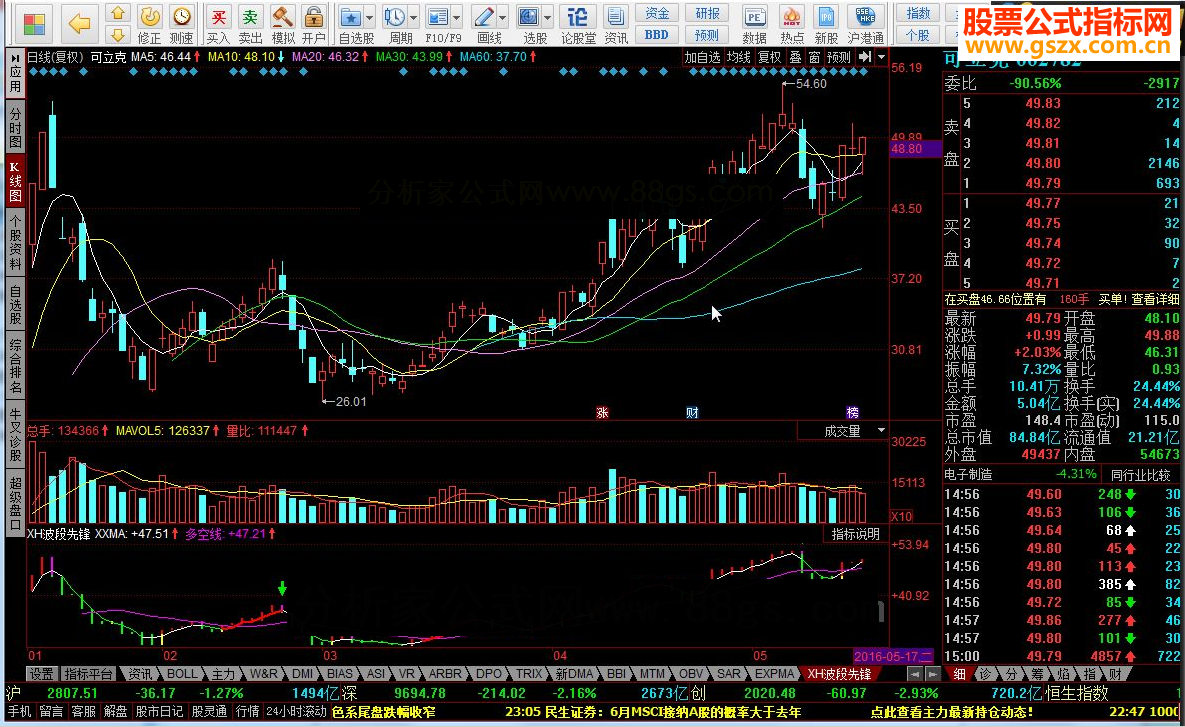
Task: Open the 个股资料 sidebar item
Action: 15,242
